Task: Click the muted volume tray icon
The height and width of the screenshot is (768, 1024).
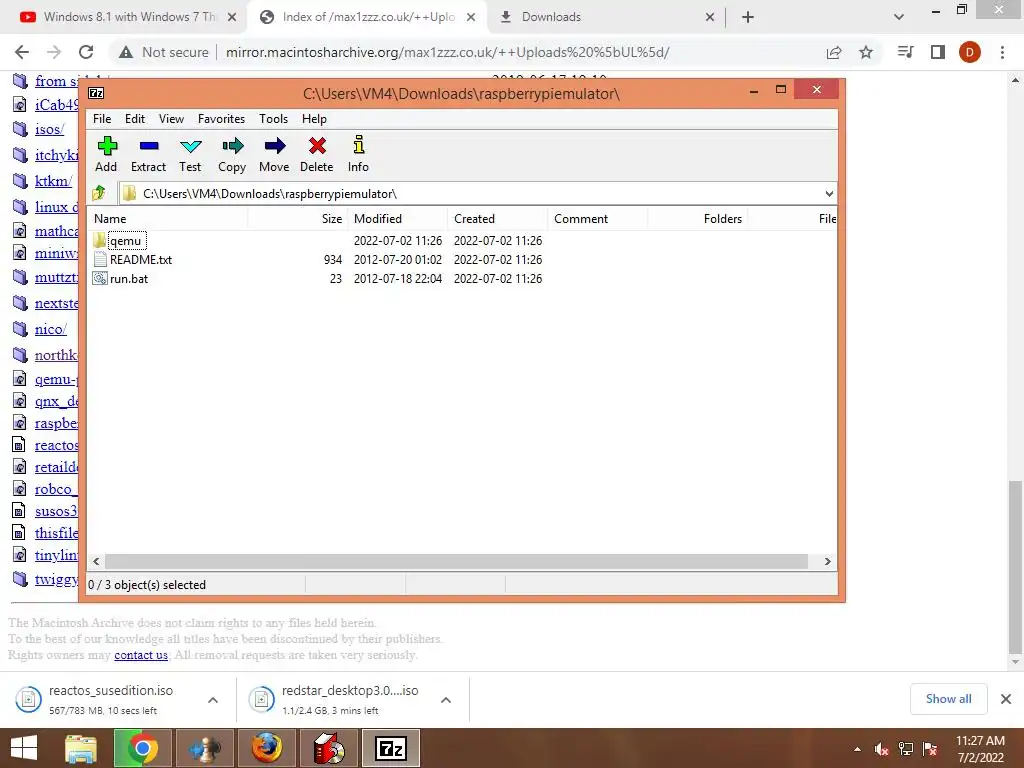Action: 882,749
